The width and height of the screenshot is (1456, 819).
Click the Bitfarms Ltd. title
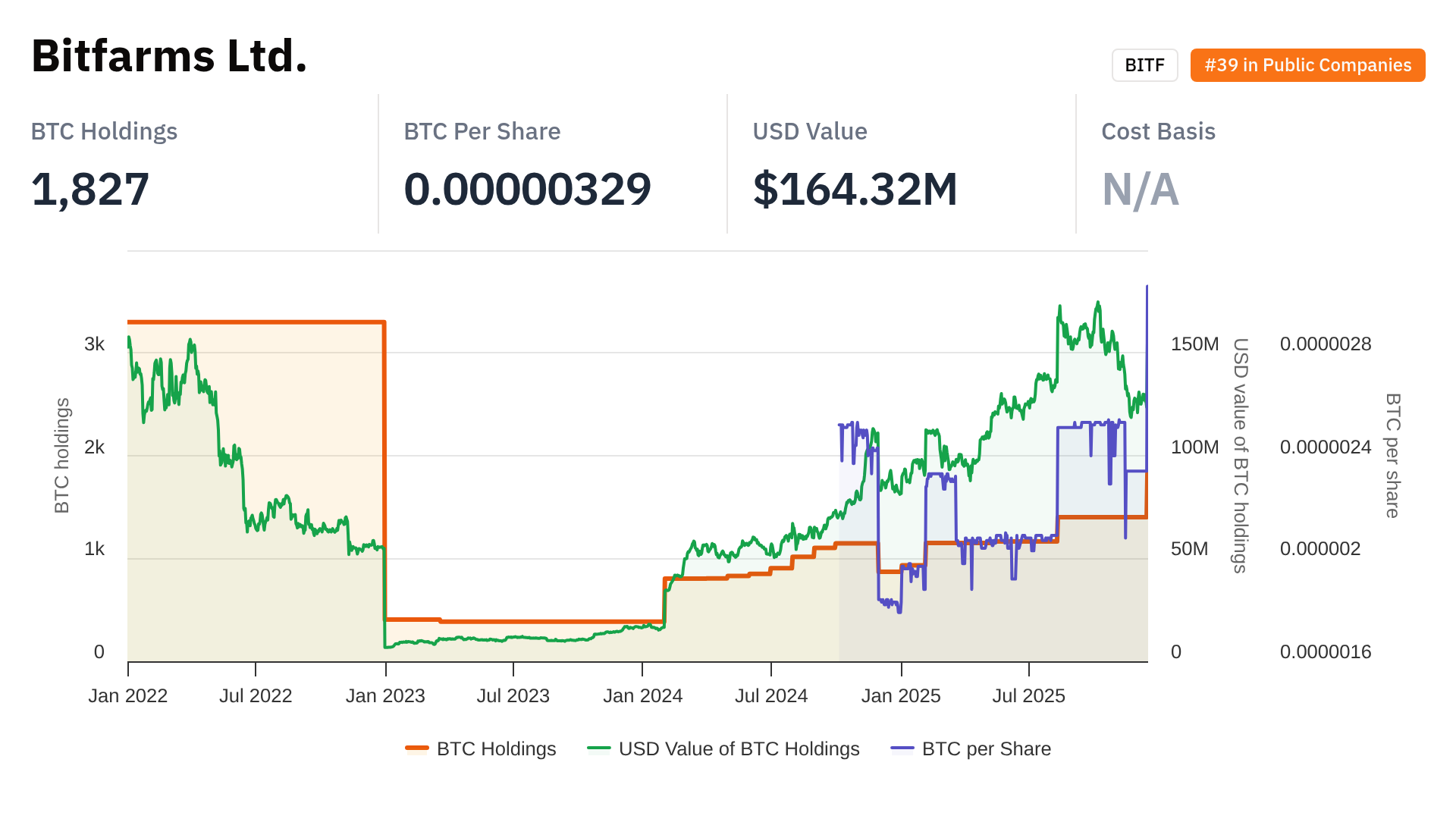click(x=169, y=56)
